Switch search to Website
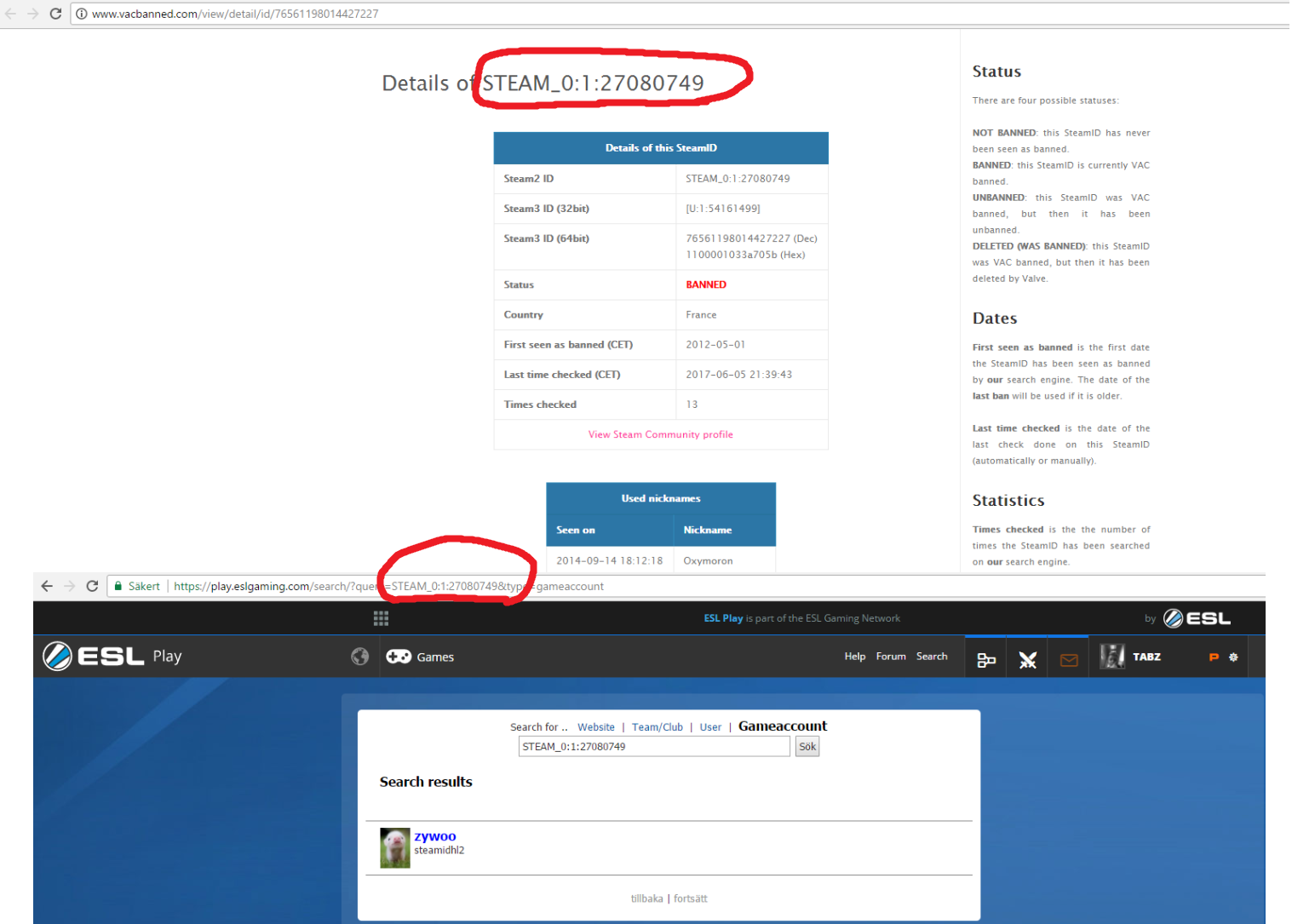The width and height of the screenshot is (1315, 924). [x=596, y=727]
